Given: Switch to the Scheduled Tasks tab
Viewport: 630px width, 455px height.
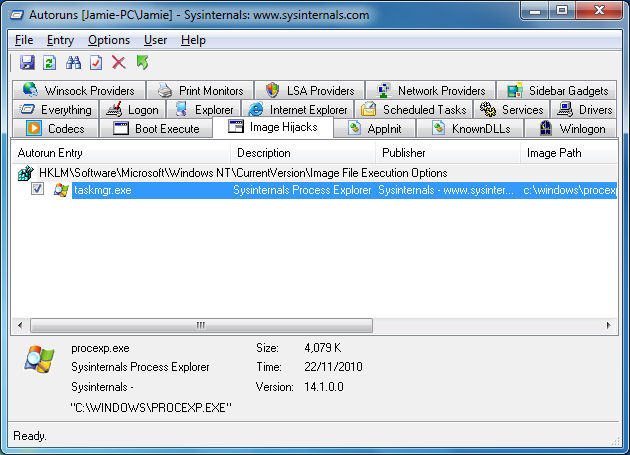Looking at the screenshot, I should pyautogui.click(x=413, y=109).
